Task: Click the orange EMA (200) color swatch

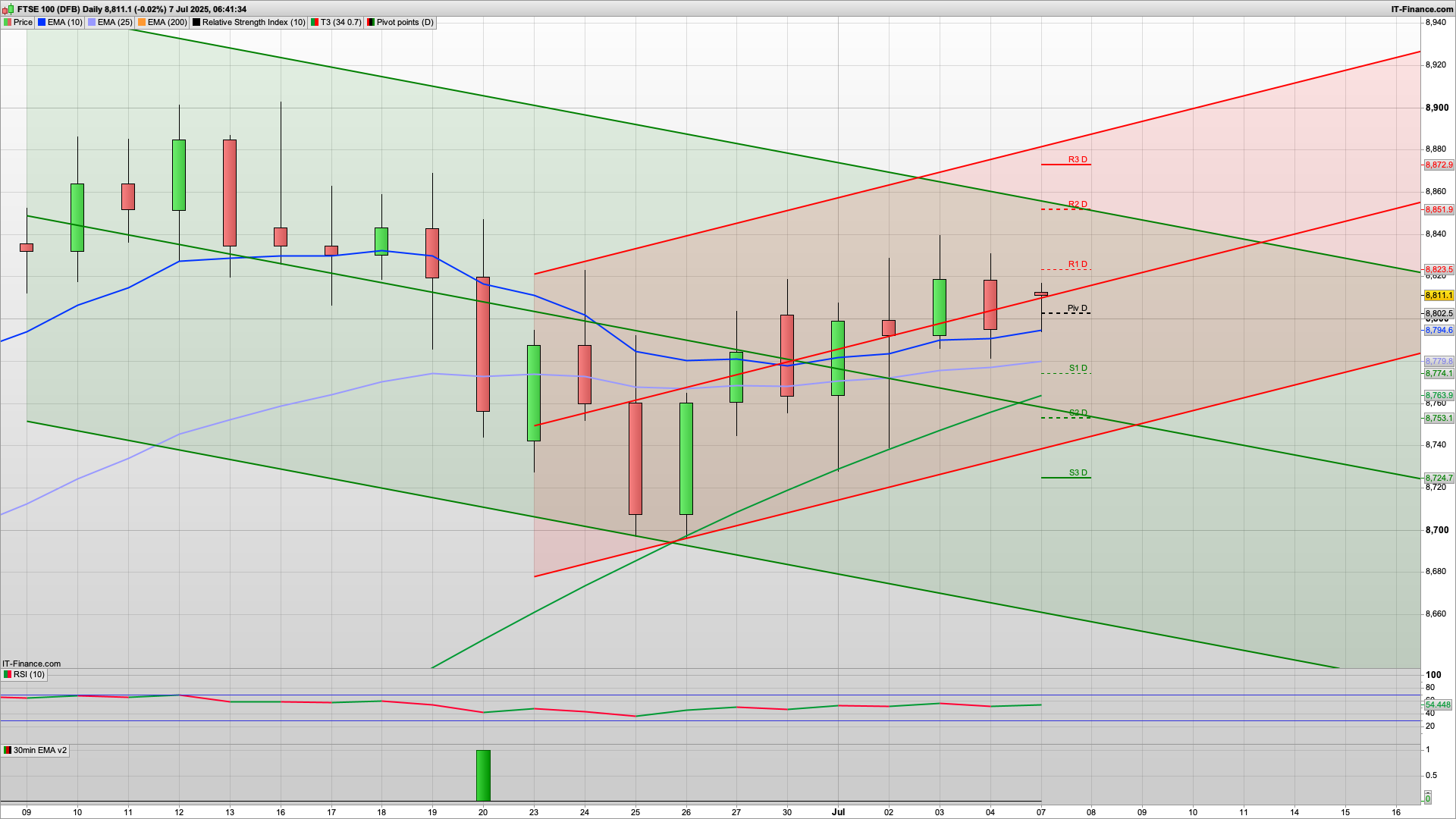Action: [142, 22]
